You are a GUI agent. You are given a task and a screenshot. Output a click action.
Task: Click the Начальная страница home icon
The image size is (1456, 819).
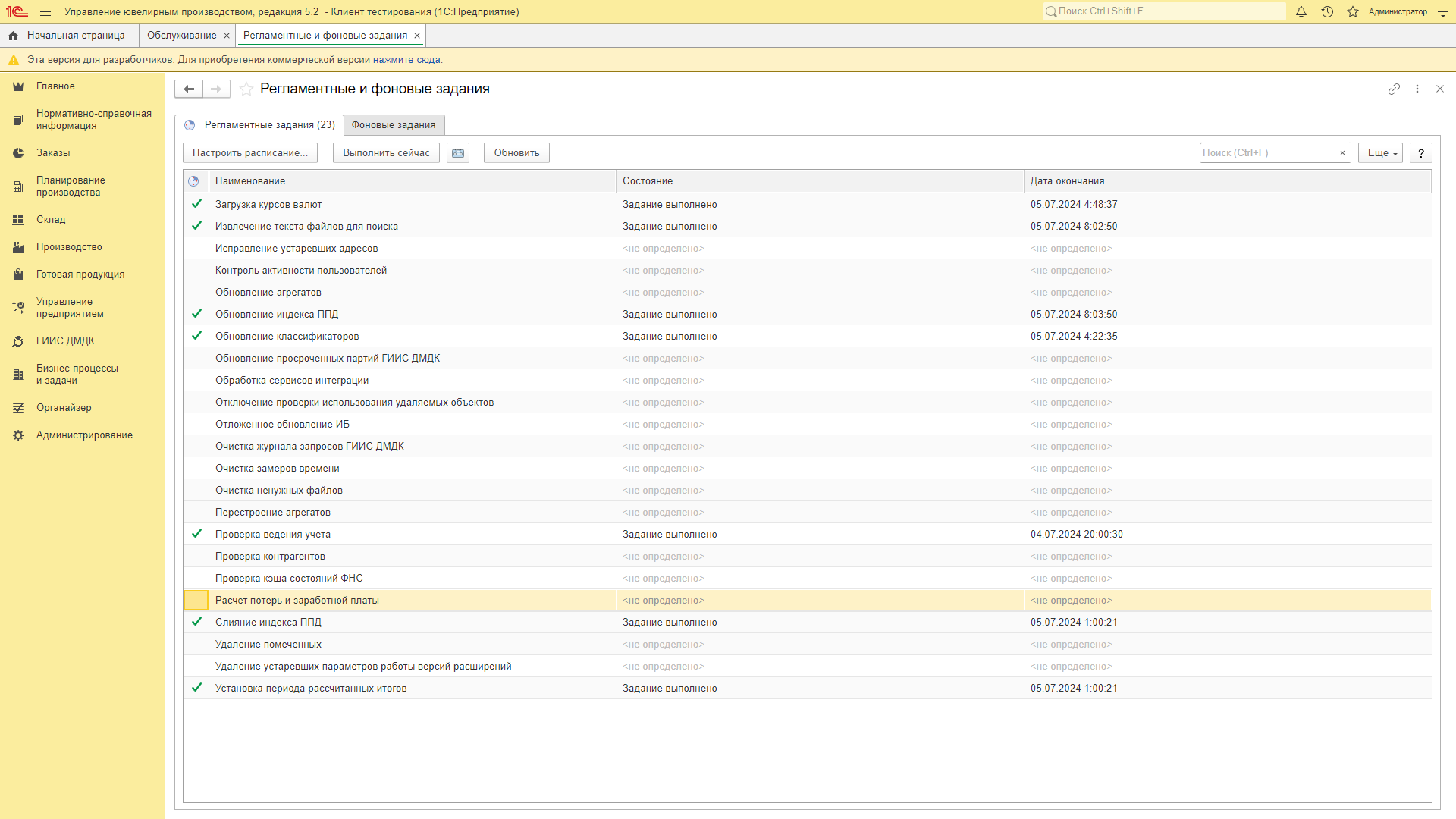click(x=14, y=36)
